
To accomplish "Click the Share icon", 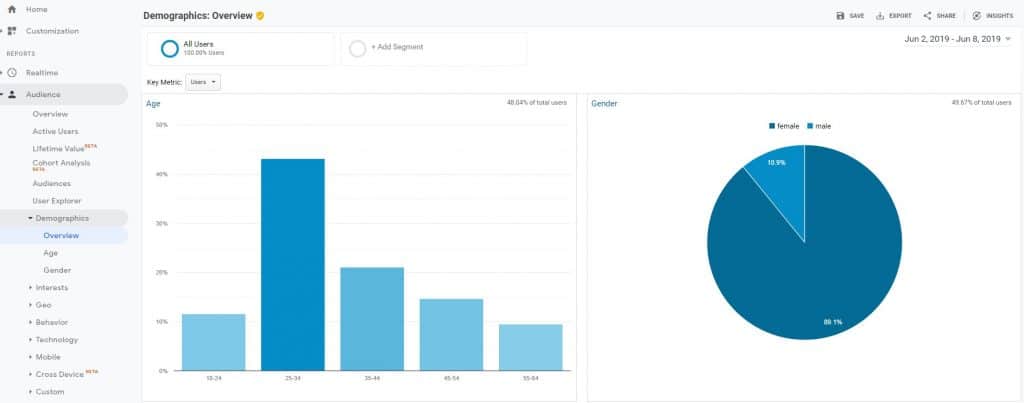I will click(927, 16).
